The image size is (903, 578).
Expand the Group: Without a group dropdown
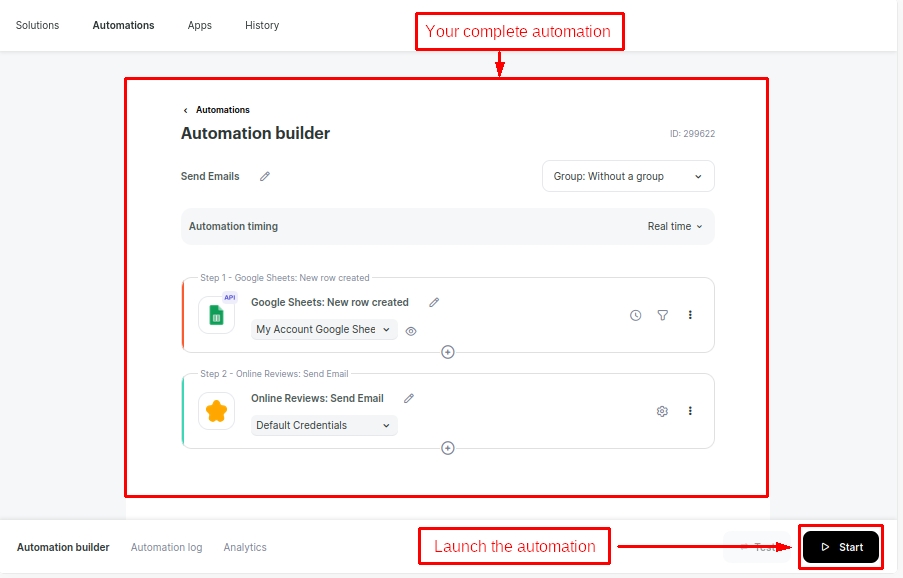[x=628, y=176]
